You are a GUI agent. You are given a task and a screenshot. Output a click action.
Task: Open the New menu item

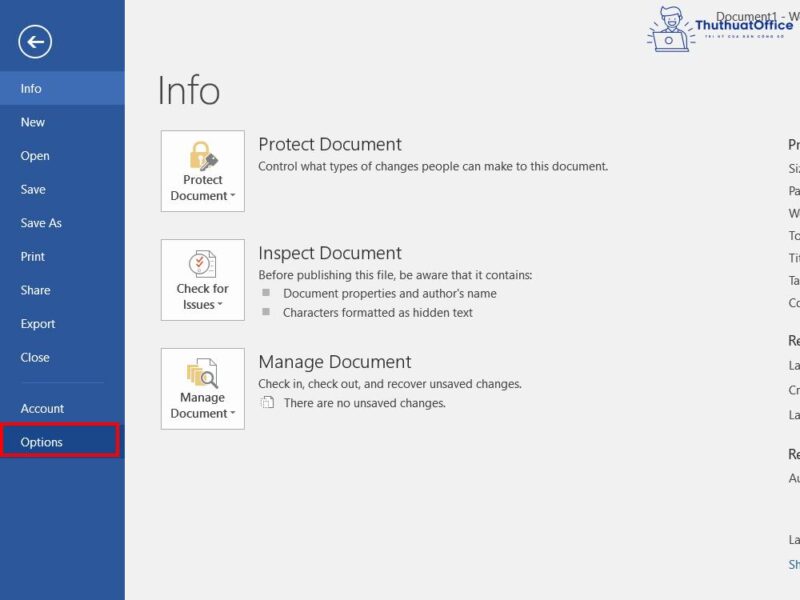[x=33, y=122]
